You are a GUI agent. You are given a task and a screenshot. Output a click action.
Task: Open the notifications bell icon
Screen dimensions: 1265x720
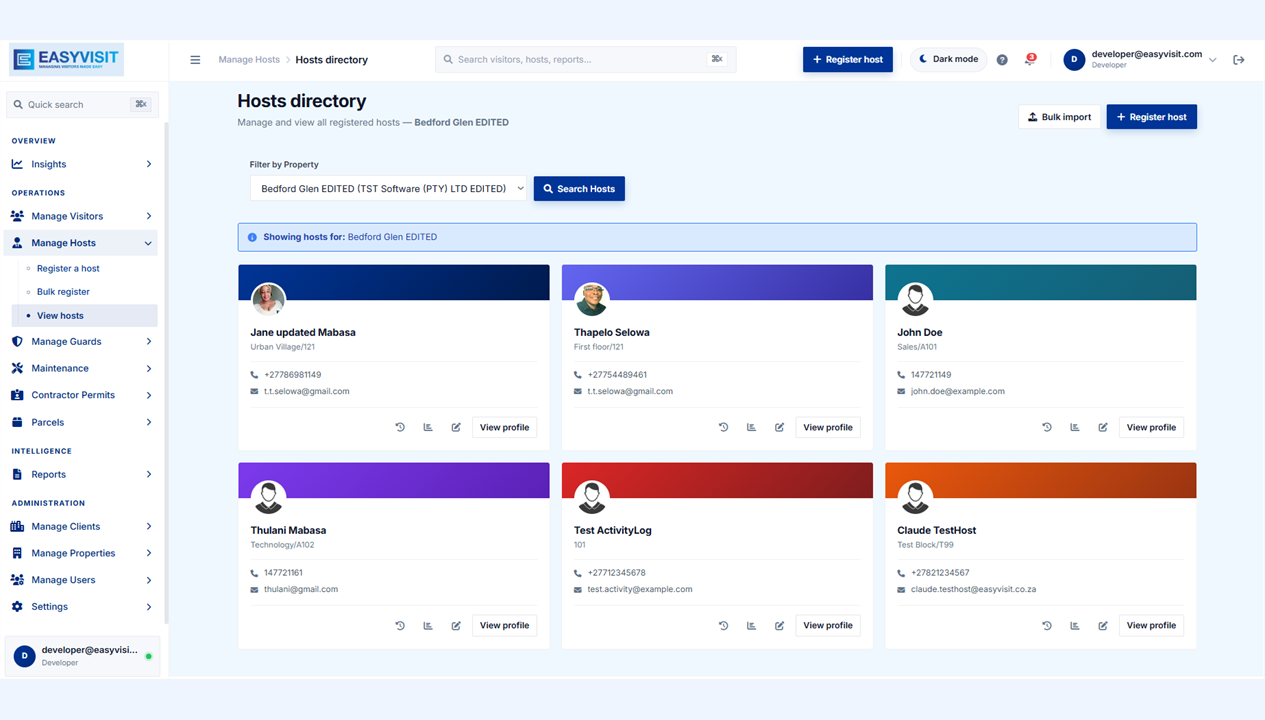1030,60
